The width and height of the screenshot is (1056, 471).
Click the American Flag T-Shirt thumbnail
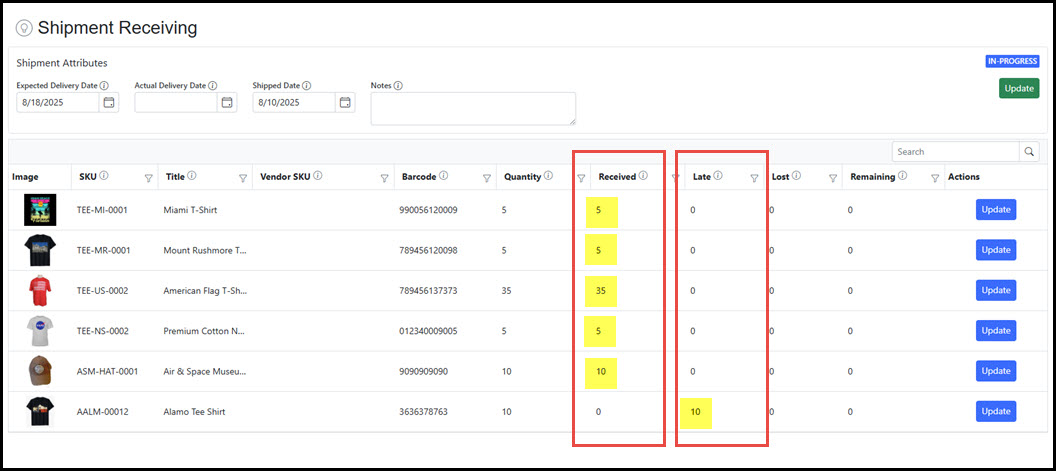40,291
